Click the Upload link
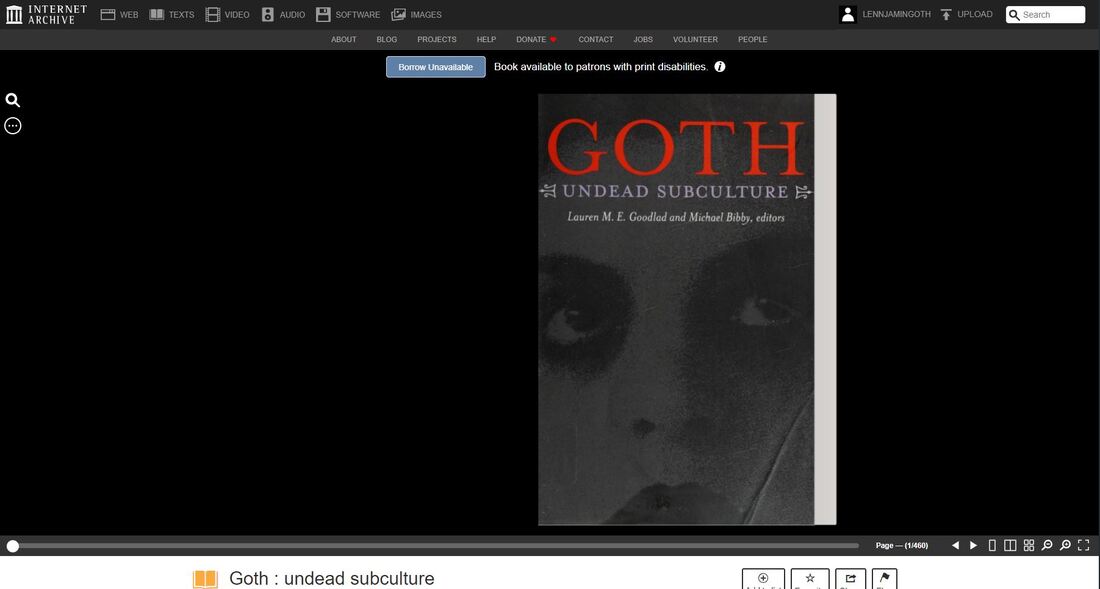The width and height of the screenshot is (1100, 589). click(966, 14)
